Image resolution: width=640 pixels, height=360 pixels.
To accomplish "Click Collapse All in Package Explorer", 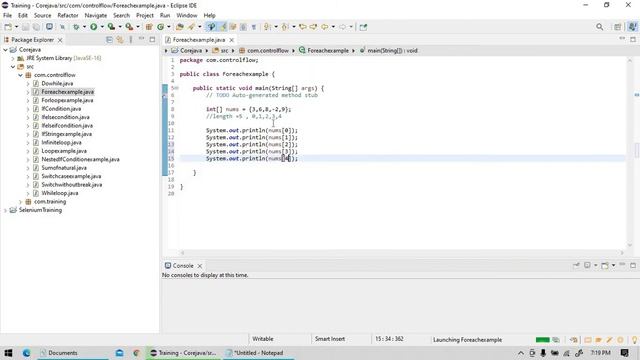I will (109, 40).
